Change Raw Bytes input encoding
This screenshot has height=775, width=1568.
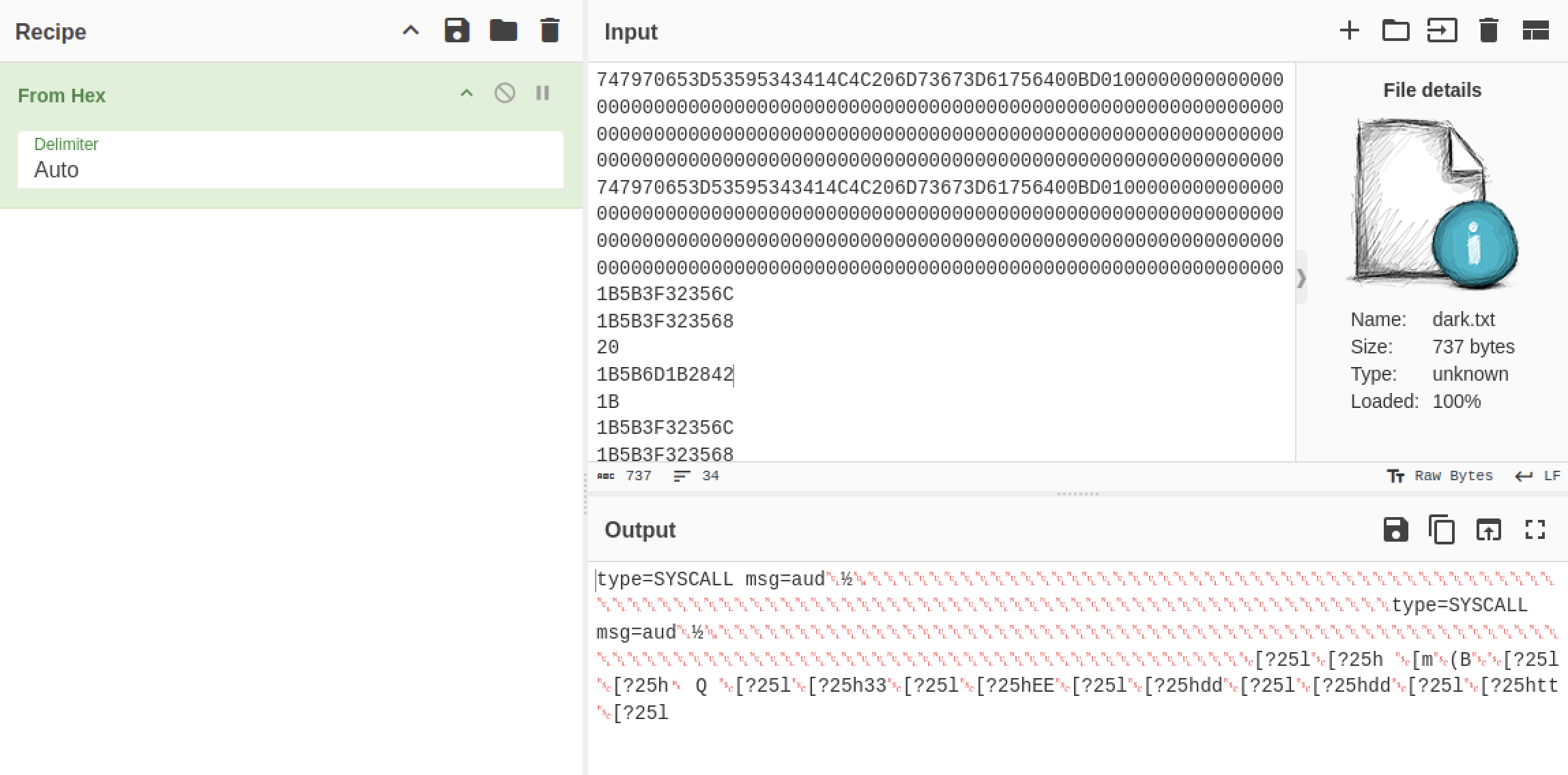coord(1440,476)
